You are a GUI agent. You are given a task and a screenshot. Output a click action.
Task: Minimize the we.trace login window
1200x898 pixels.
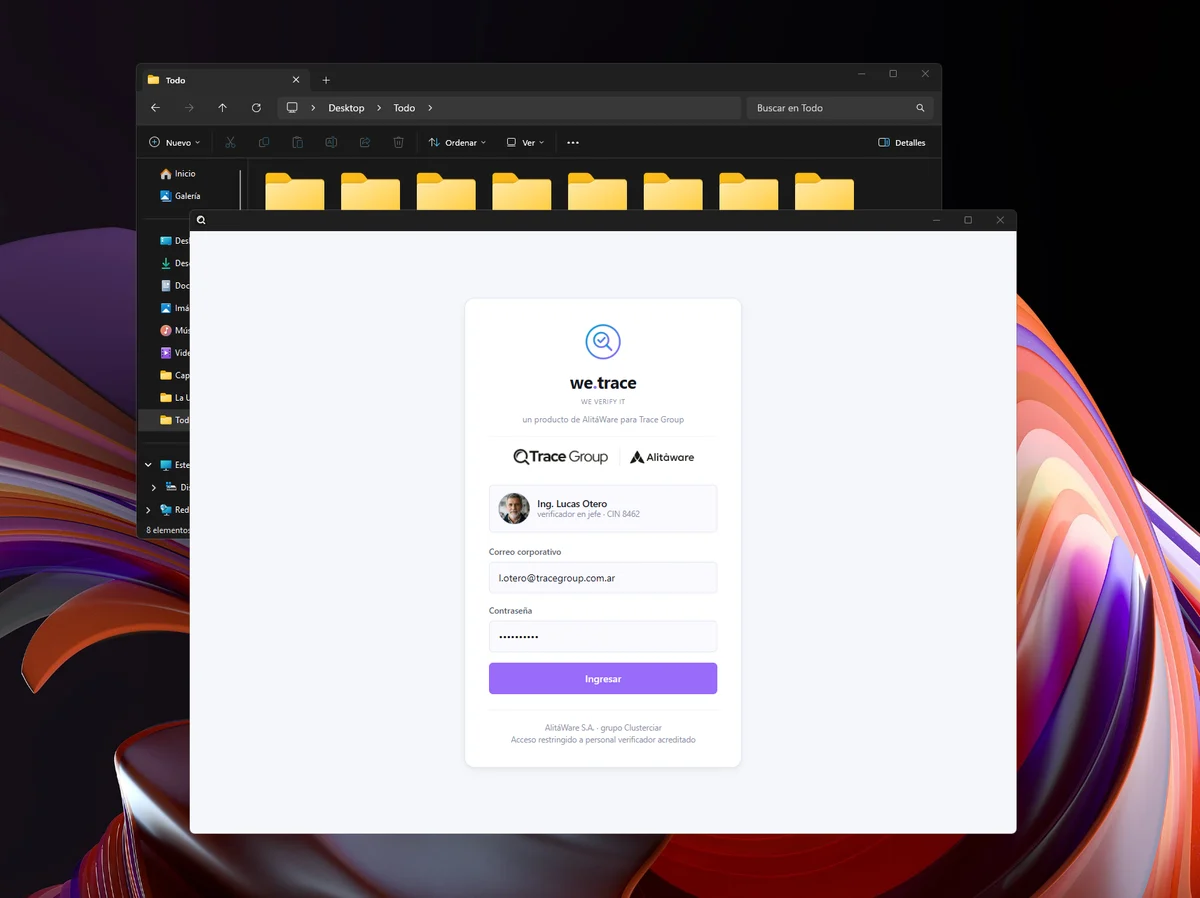[936, 220]
